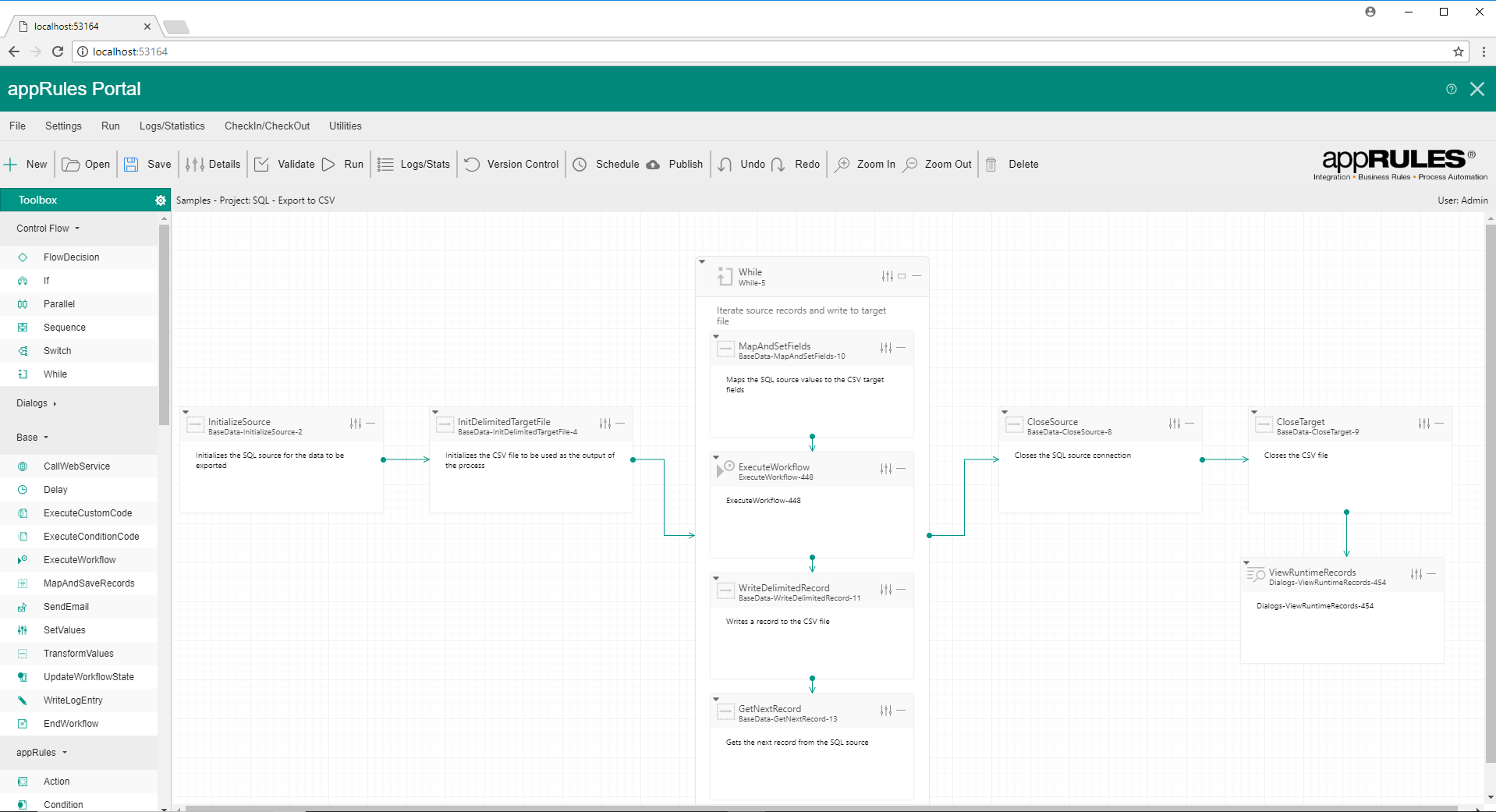Screen dimensions: 1496x812
Task: Select SendEmail in the toolbox
Action: (x=79, y=607)
